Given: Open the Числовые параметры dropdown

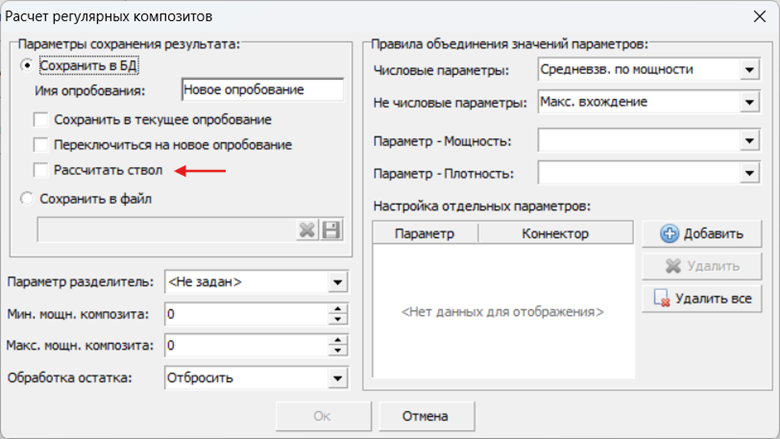Looking at the screenshot, I should point(748,70).
